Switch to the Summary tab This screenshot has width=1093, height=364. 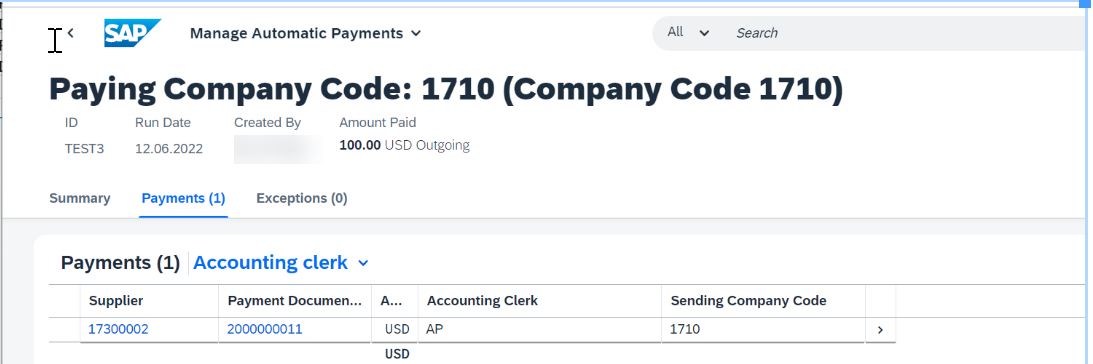(x=79, y=199)
